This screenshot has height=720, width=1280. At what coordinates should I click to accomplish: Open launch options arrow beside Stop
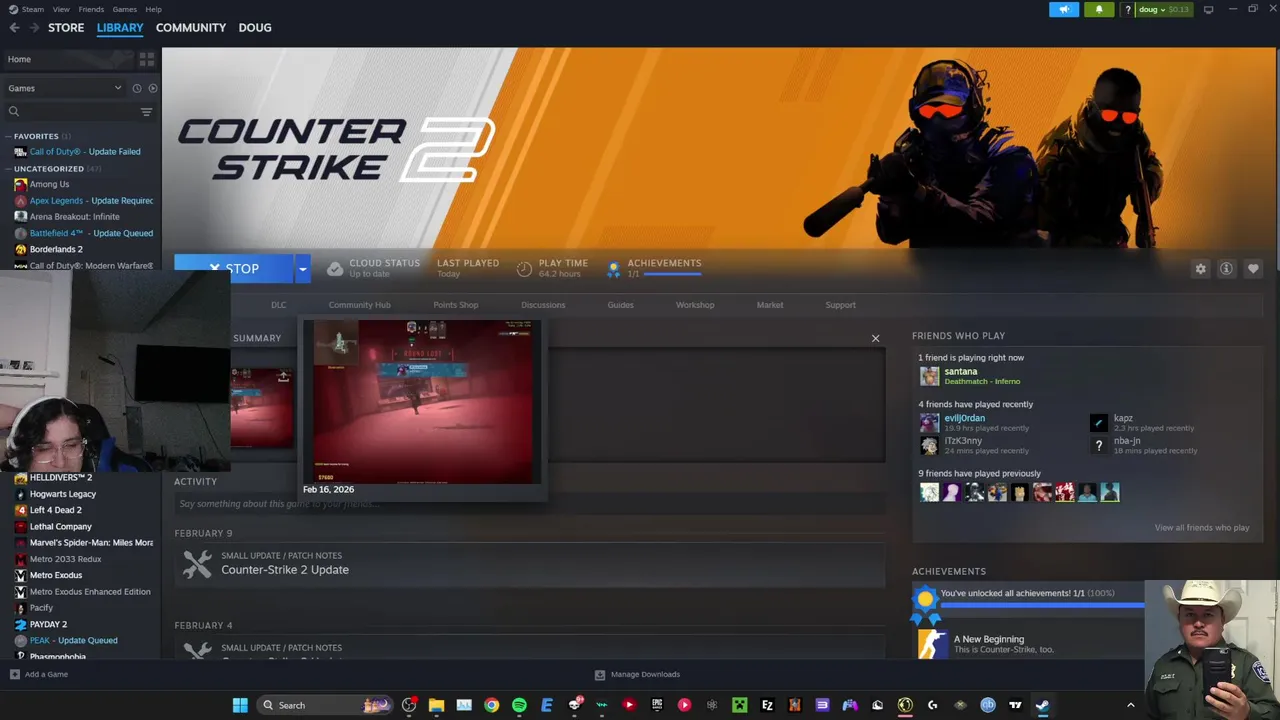(x=302, y=269)
